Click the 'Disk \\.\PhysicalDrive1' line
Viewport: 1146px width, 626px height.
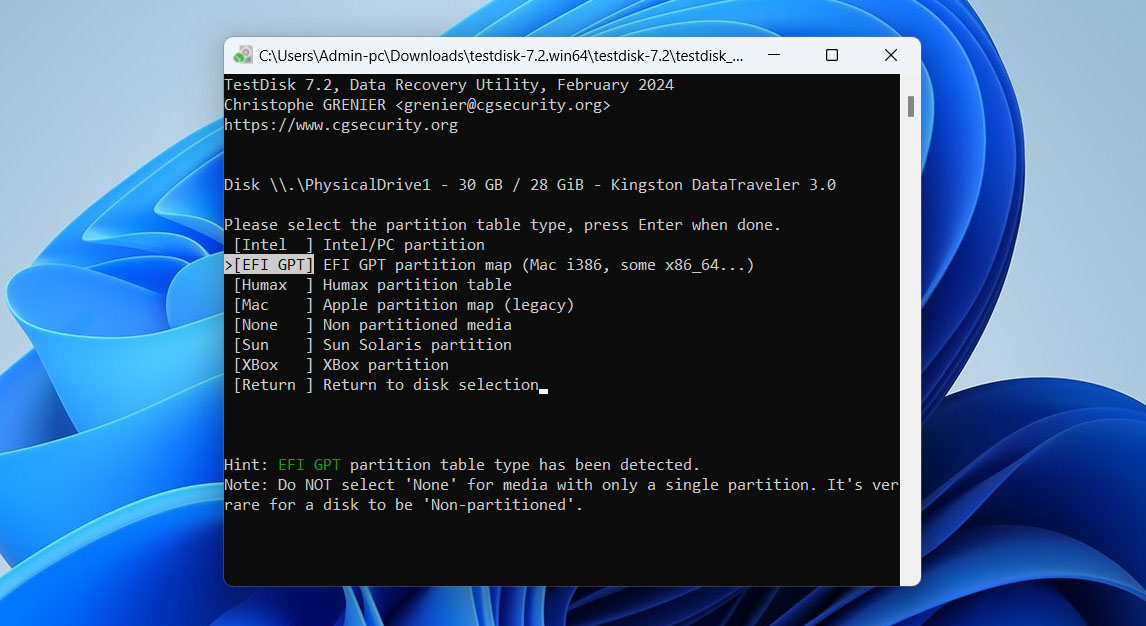(x=530, y=185)
